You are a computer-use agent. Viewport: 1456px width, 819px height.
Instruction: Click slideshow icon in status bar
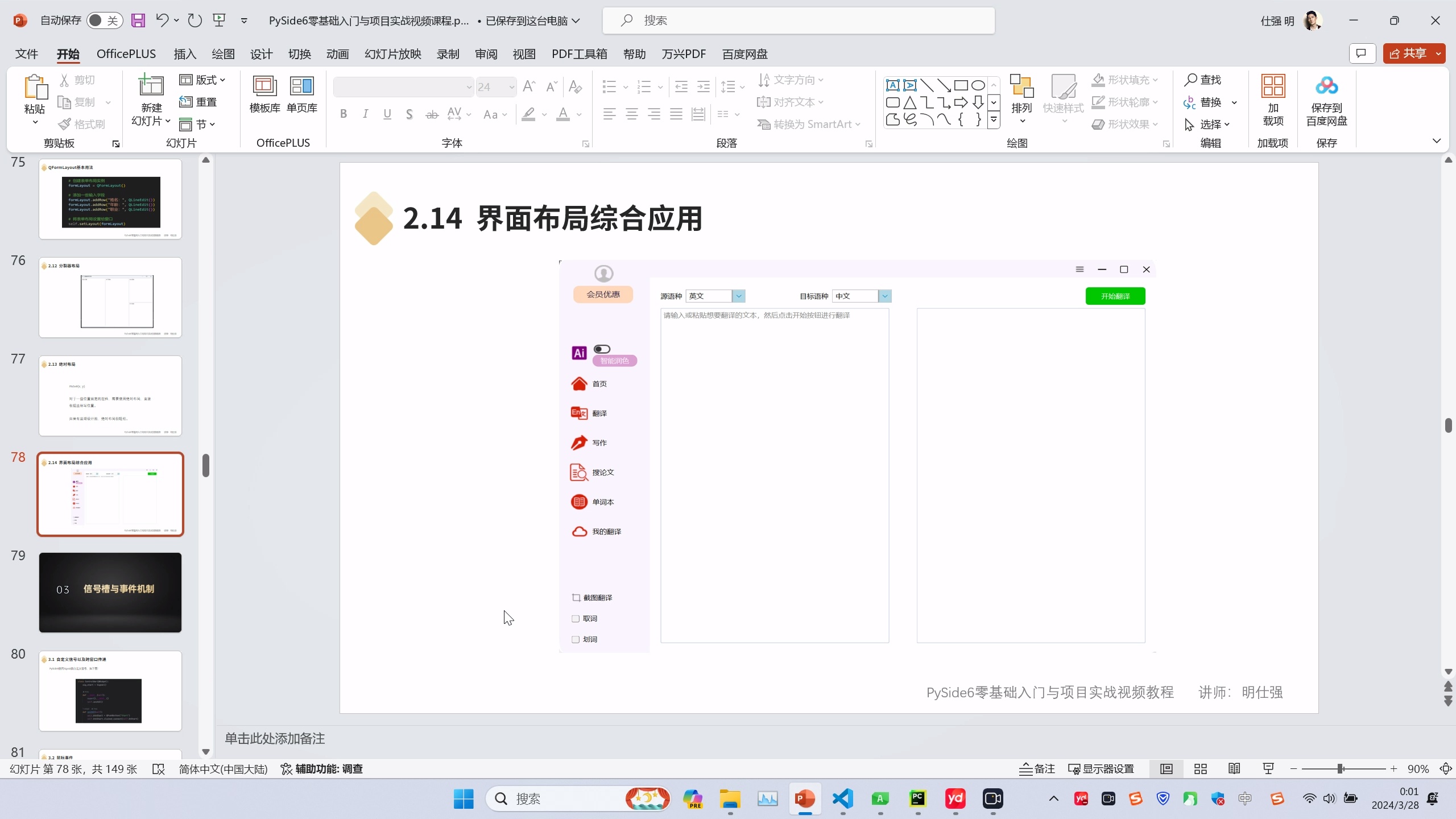tap(1268, 769)
